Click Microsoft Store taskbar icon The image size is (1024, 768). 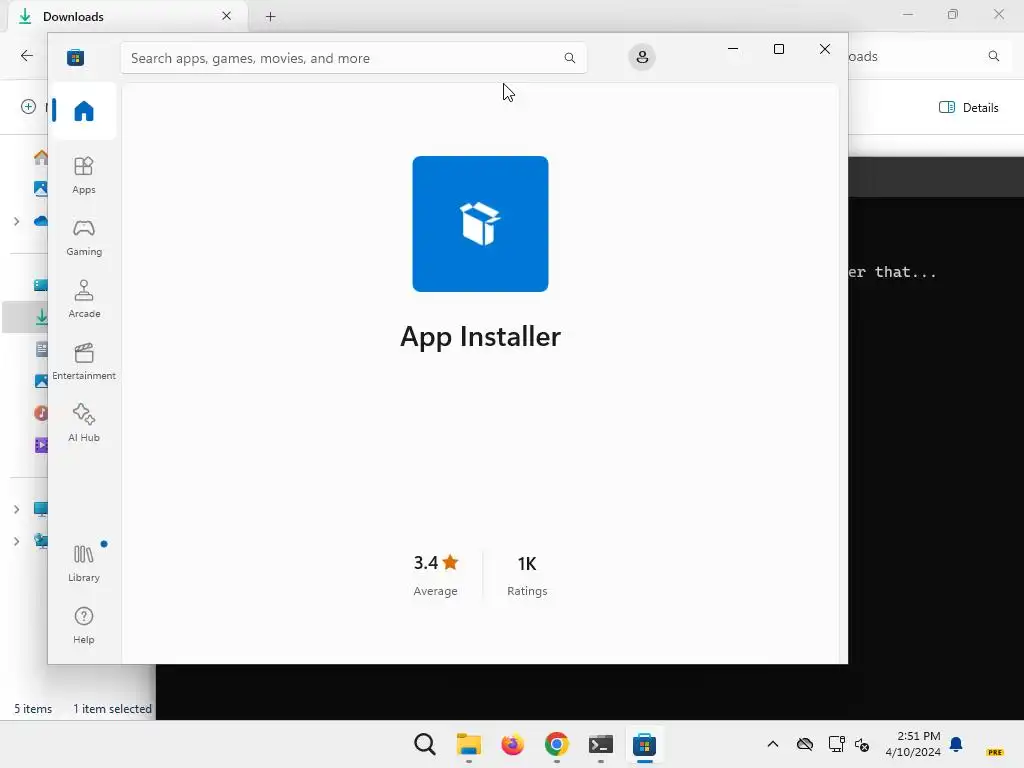[644, 744]
